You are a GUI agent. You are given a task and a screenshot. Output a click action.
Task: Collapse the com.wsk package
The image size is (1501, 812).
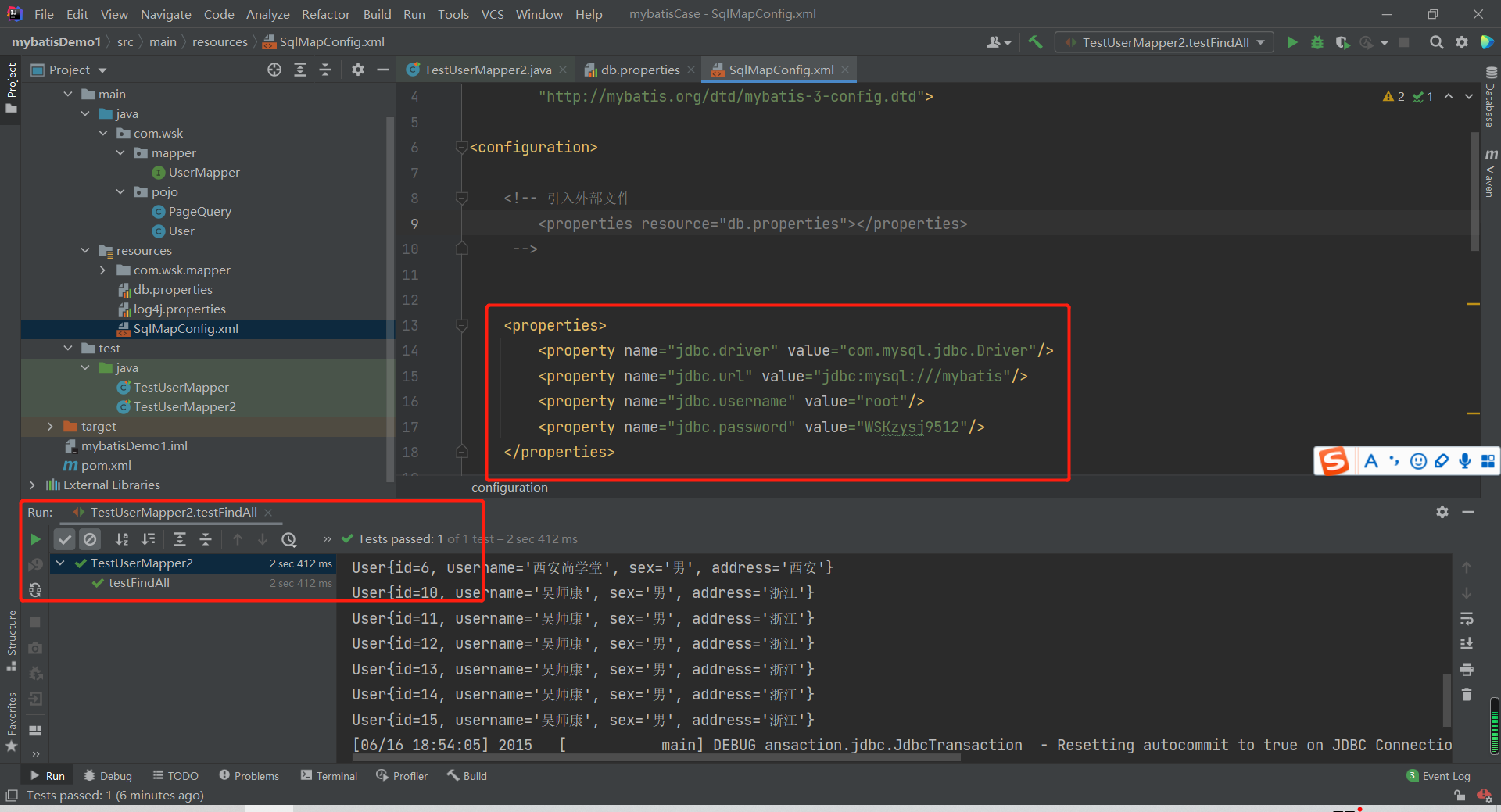click(x=103, y=133)
